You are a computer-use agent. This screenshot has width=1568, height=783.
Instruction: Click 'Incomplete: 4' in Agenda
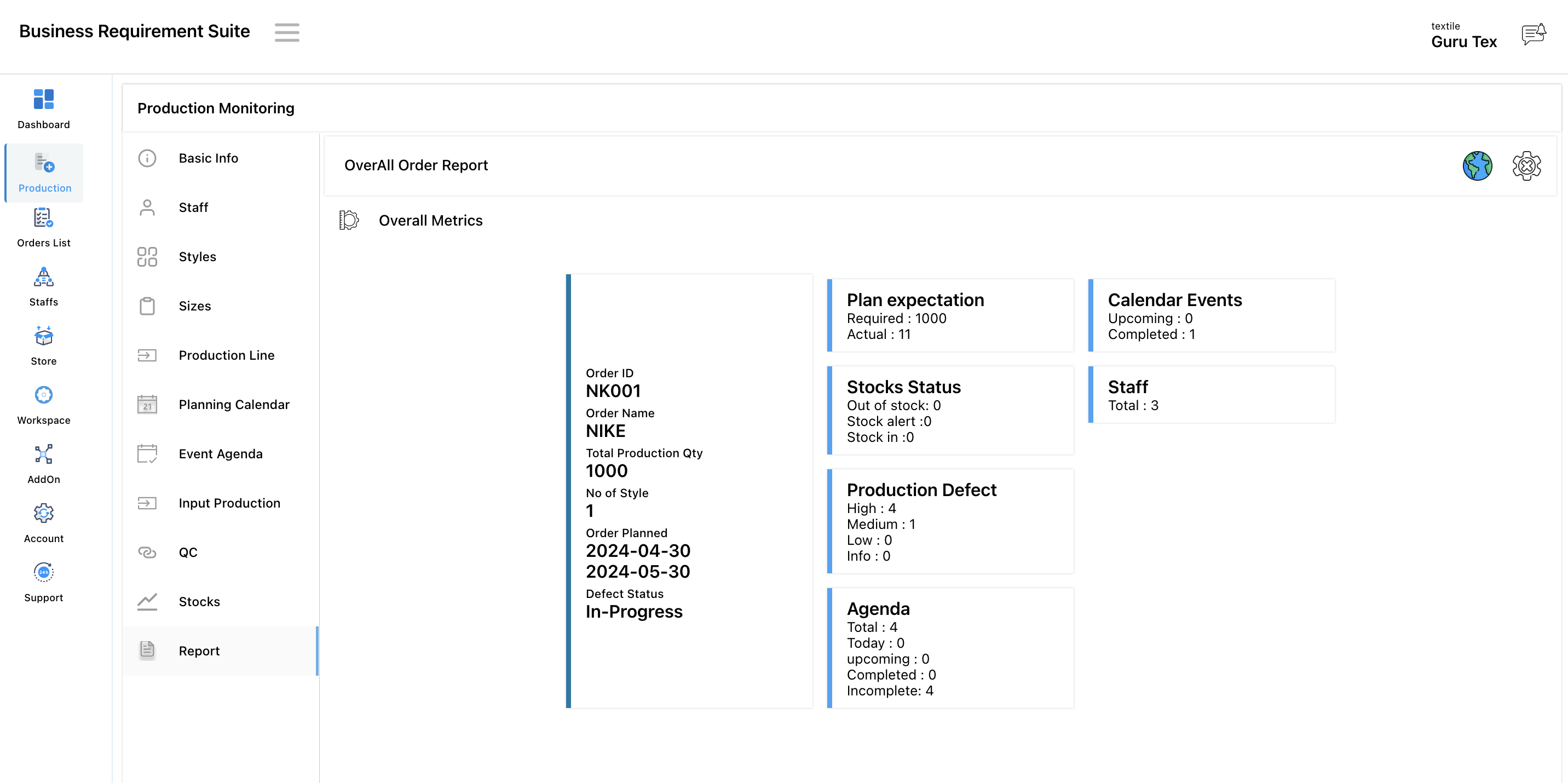pos(890,691)
